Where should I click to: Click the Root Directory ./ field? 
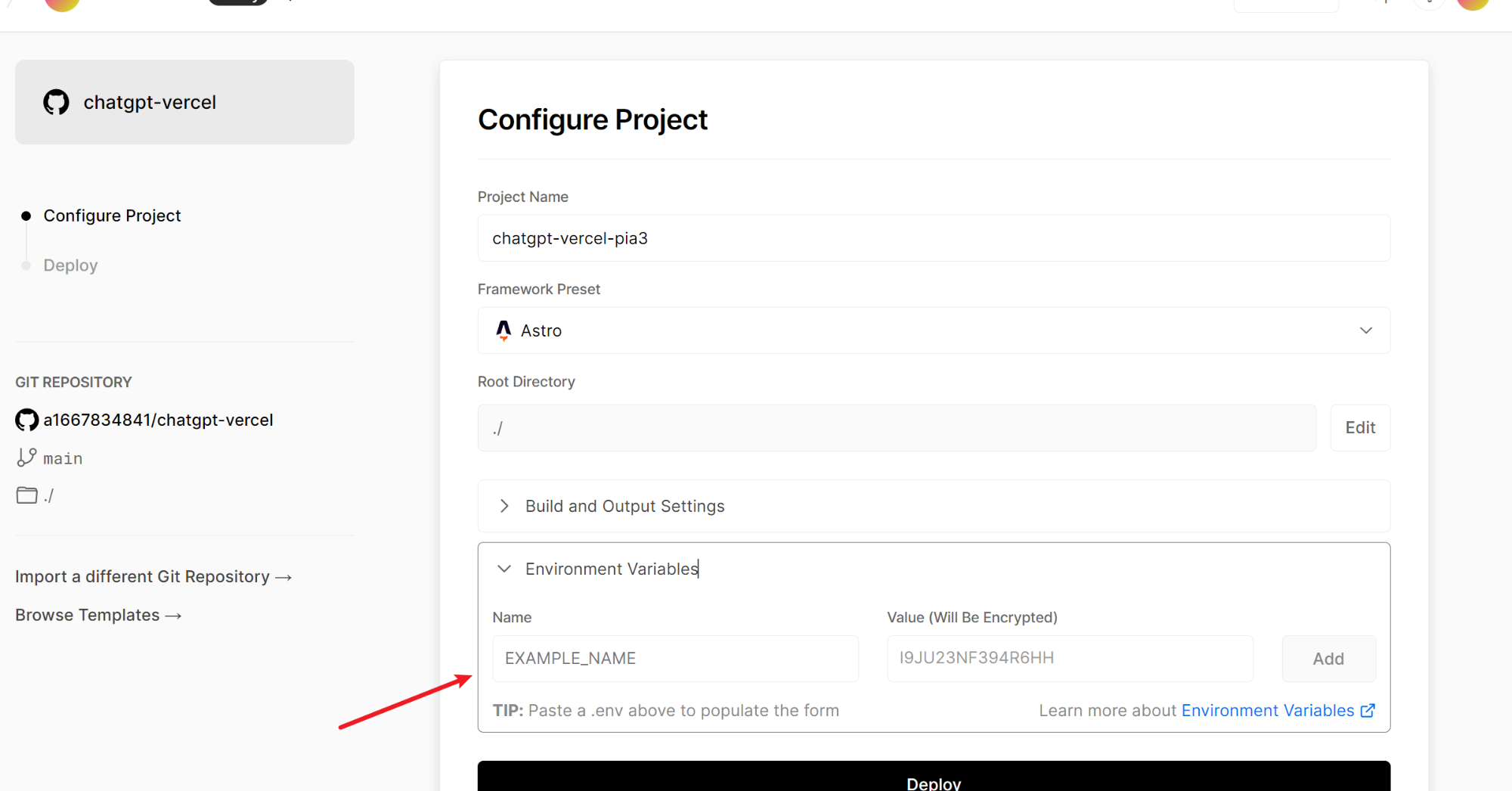(897, 428)
